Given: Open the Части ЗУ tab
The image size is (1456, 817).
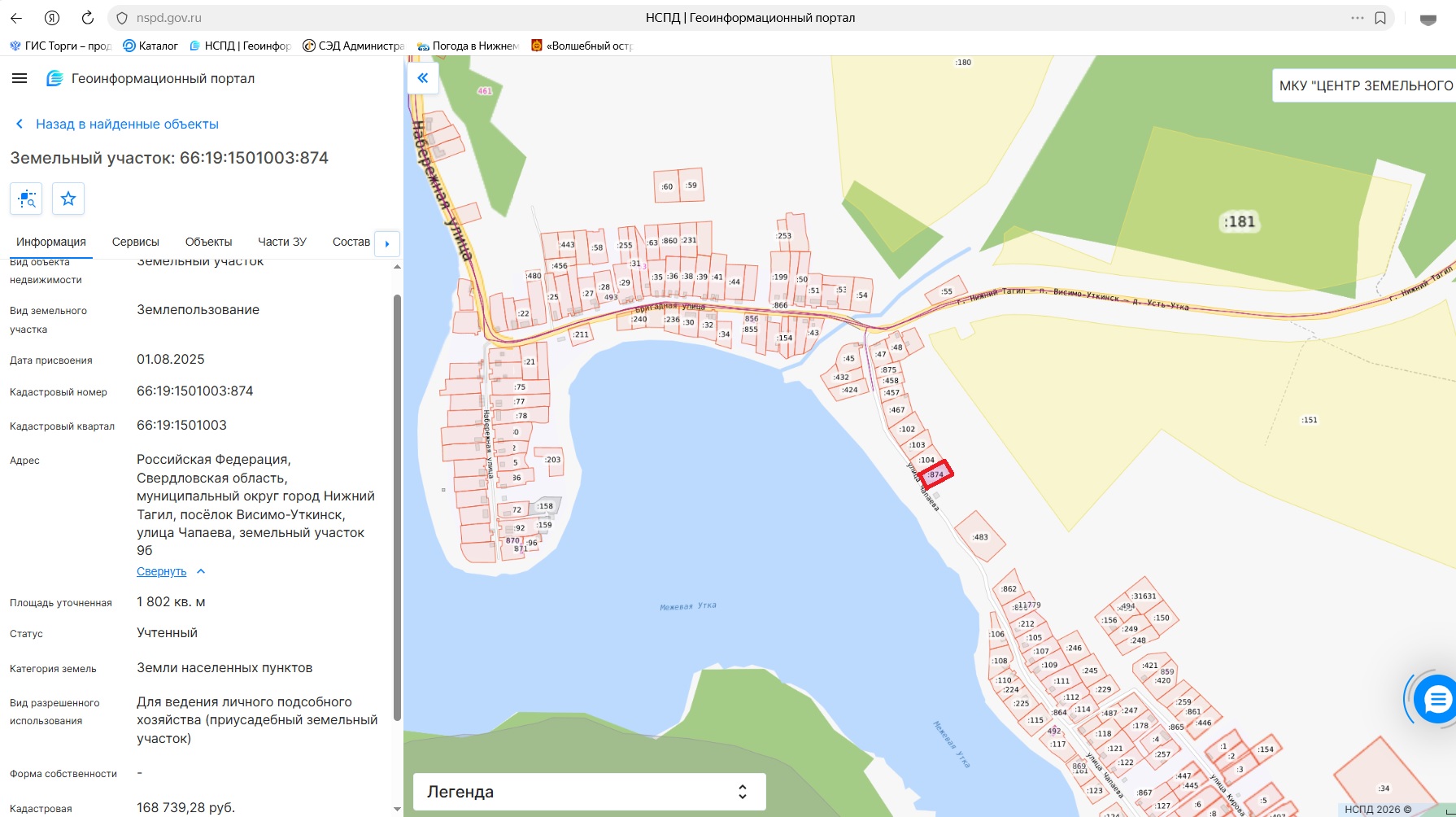Looking at the screenshot, I should 282,242.
